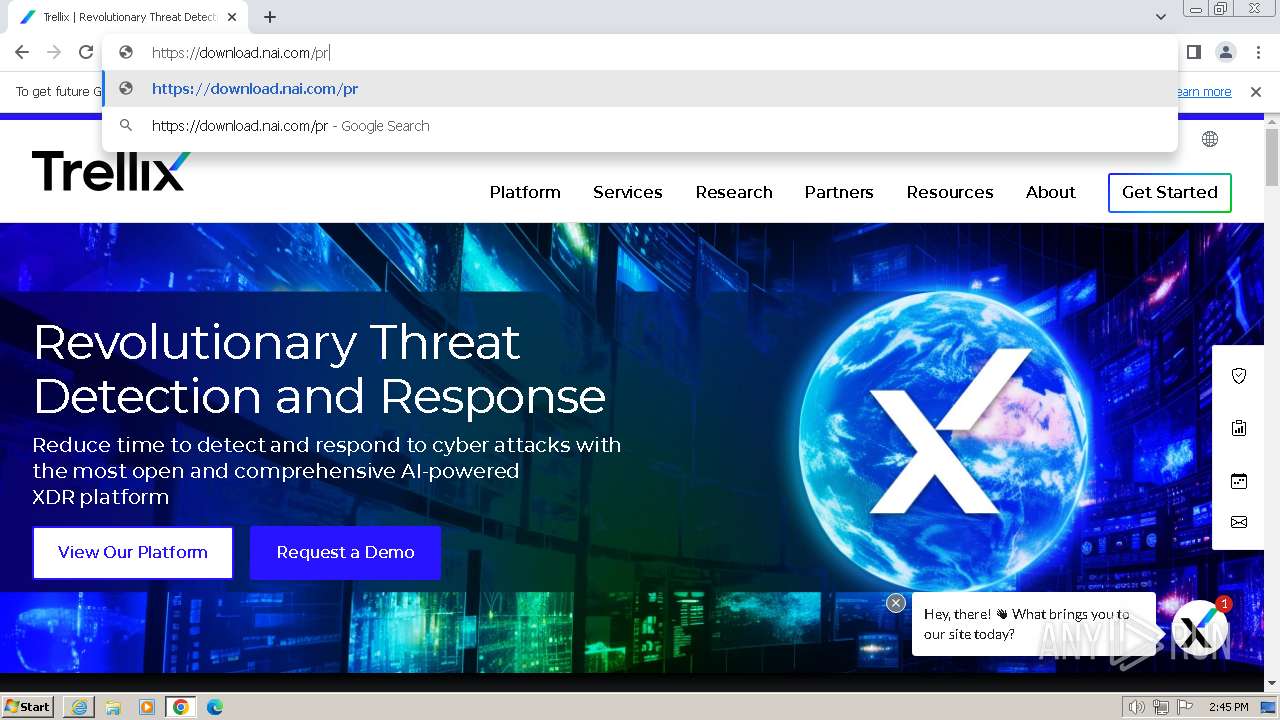The width and height of the screenshot is (1280, 720).
Task: Open a new tab with plus button
Action: coord(270,17)
